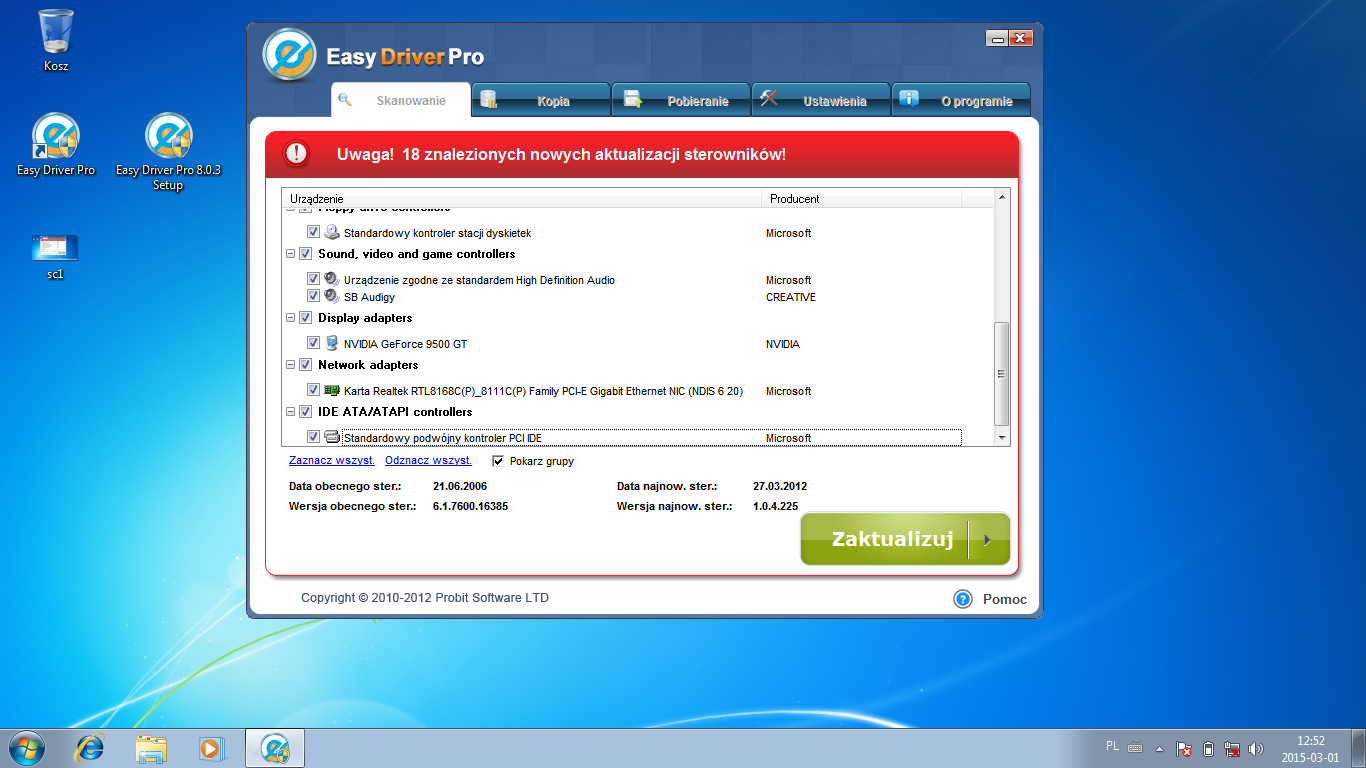Uncheck the Display adapters group checkbox
1366x768 pixels.
click(x=305, y=318)
